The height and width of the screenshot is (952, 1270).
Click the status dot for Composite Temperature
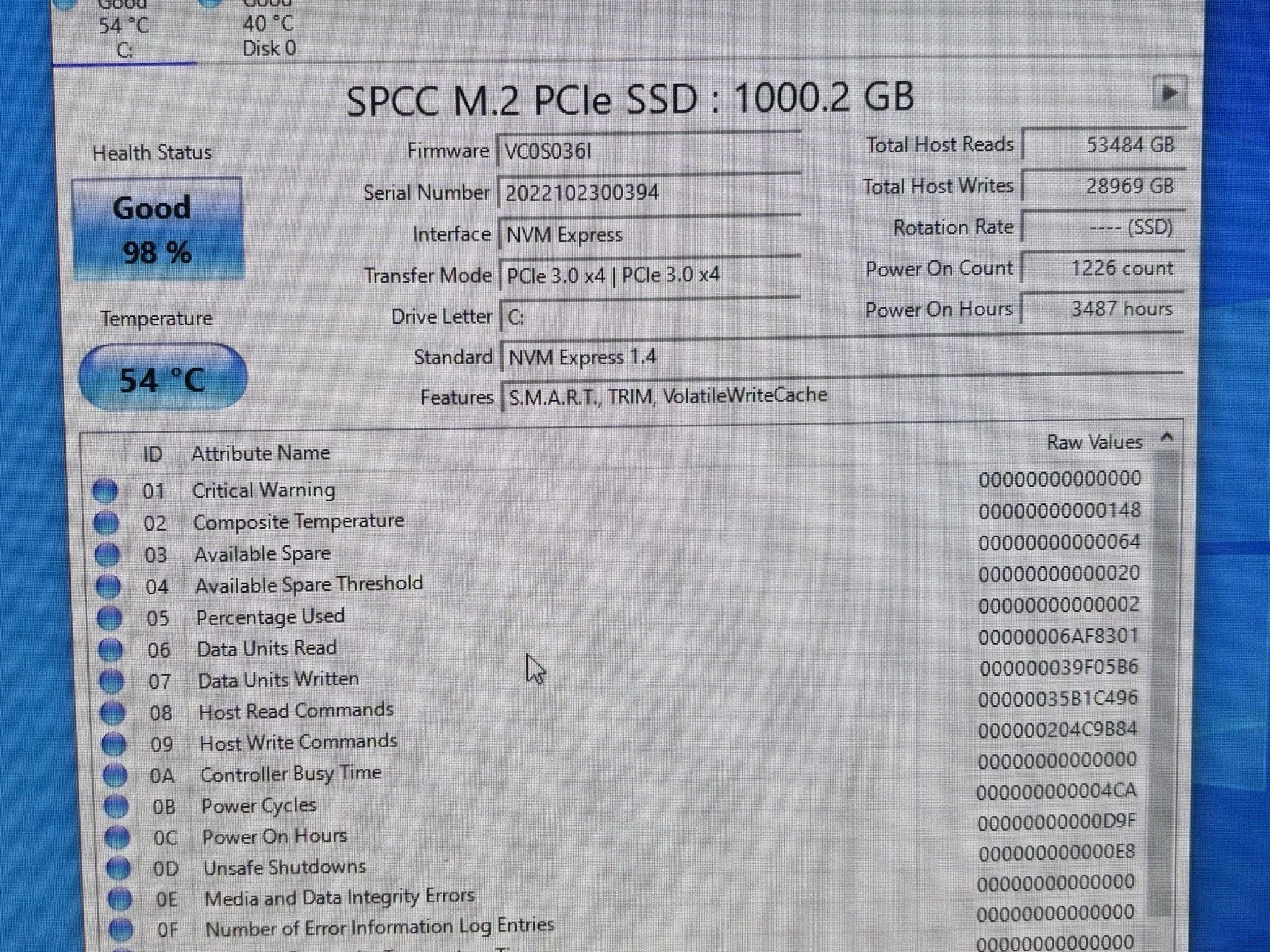106,523
